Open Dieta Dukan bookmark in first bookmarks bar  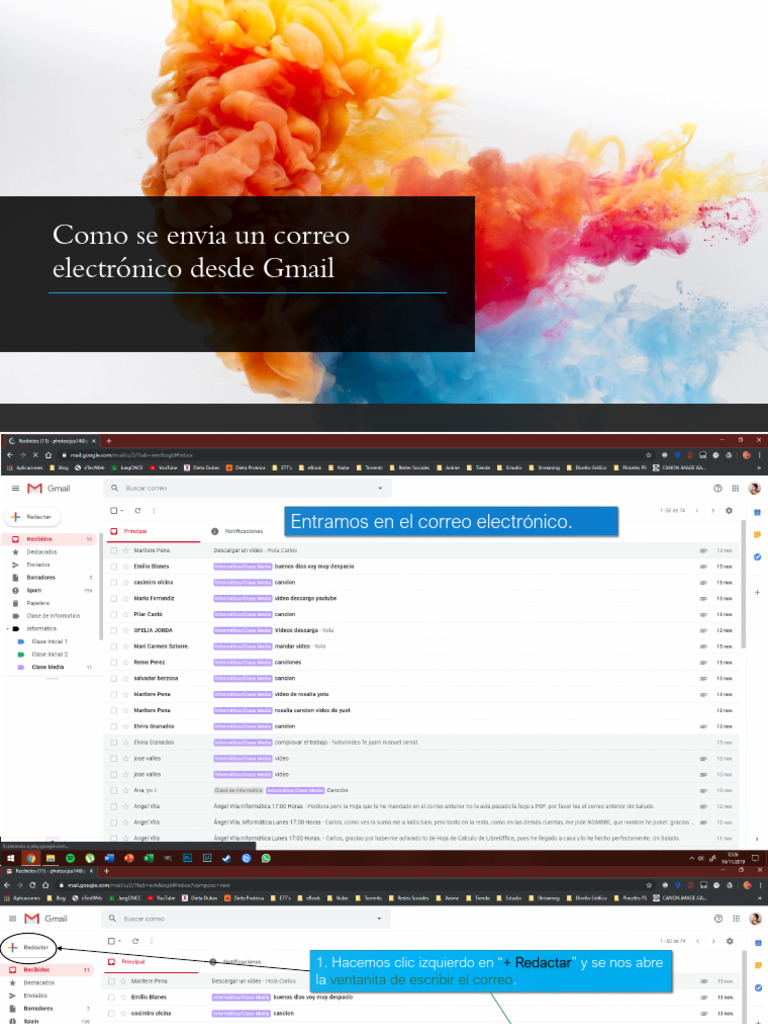click(202, 468)
